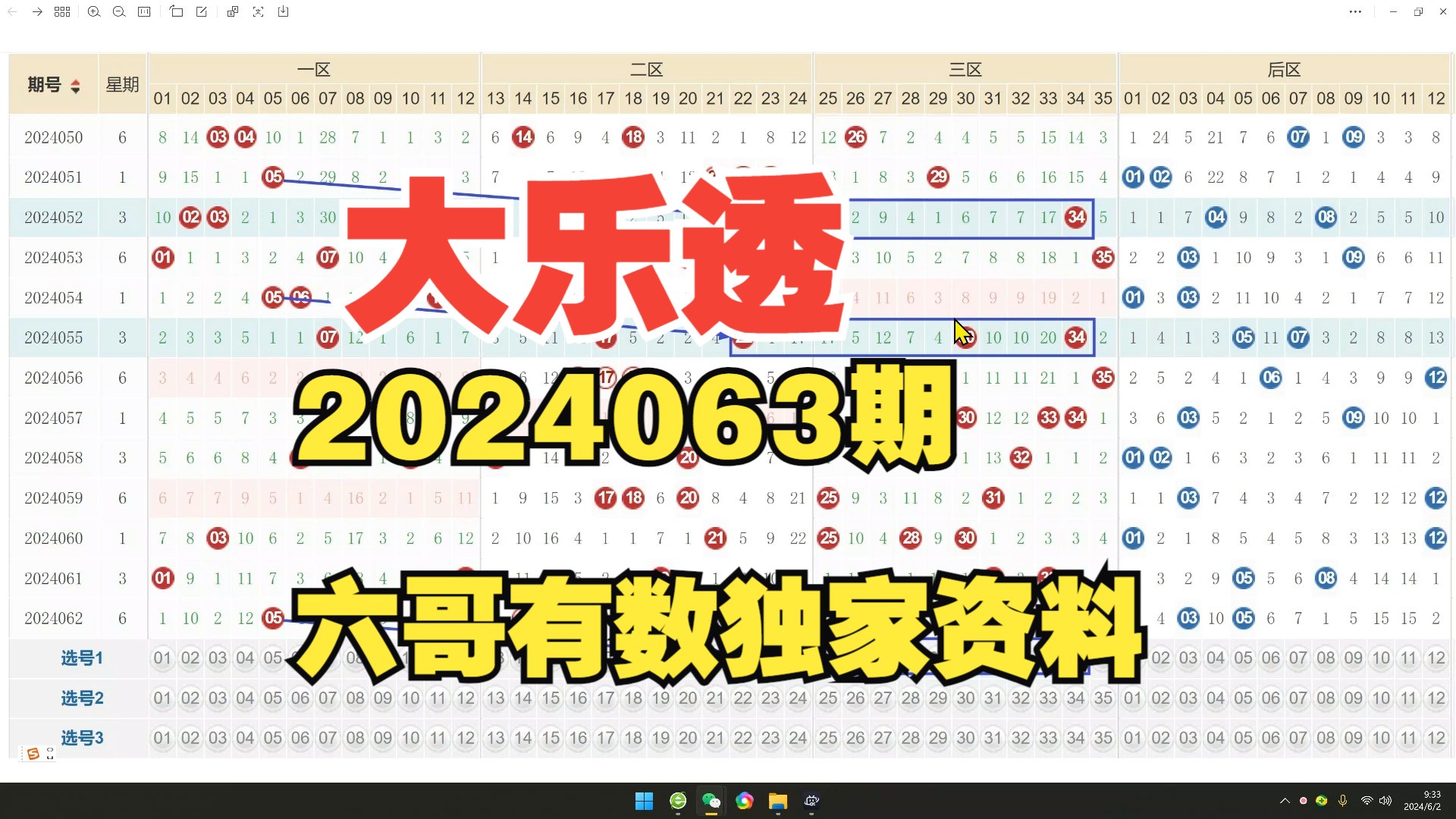Click the microphone tray icon
The image size is (1456, 819).
[1343, 801]
